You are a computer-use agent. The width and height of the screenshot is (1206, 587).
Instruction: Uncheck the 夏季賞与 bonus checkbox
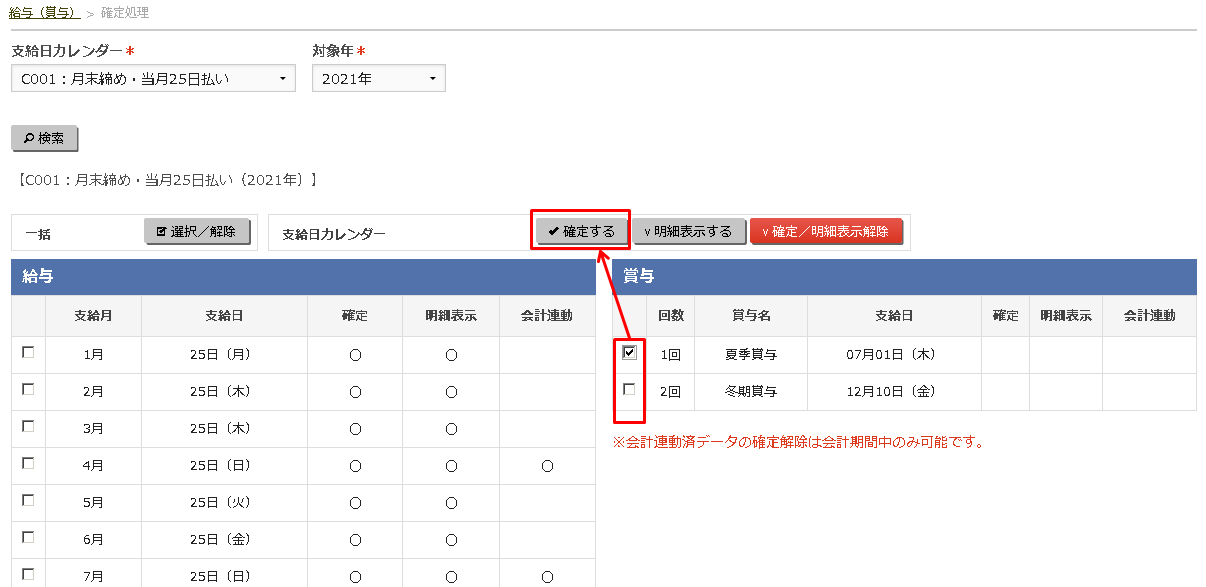(628, 352)
